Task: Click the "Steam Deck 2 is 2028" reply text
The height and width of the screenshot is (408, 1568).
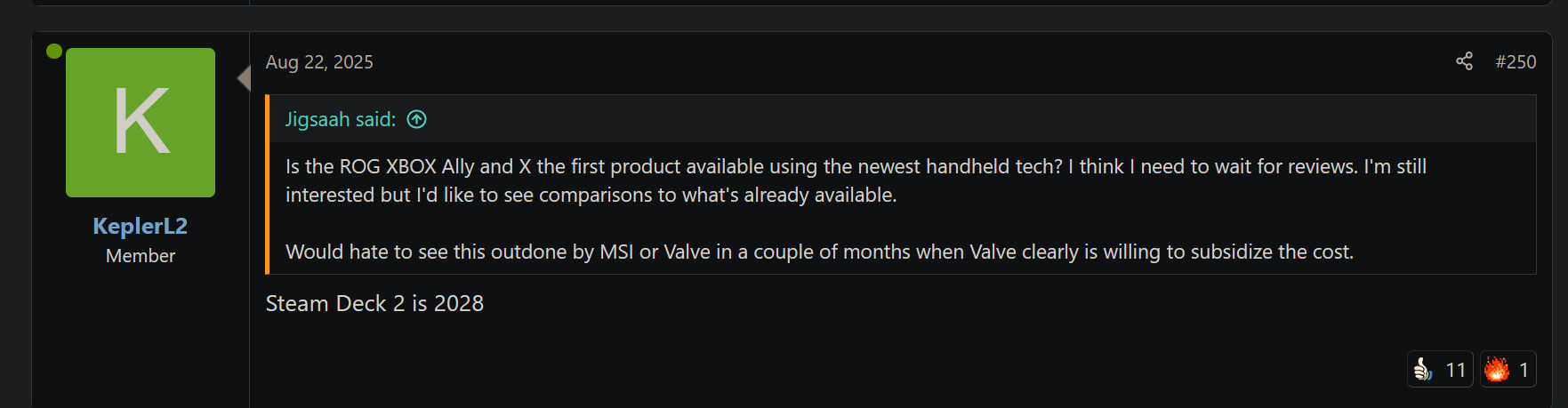Action: 374,304
